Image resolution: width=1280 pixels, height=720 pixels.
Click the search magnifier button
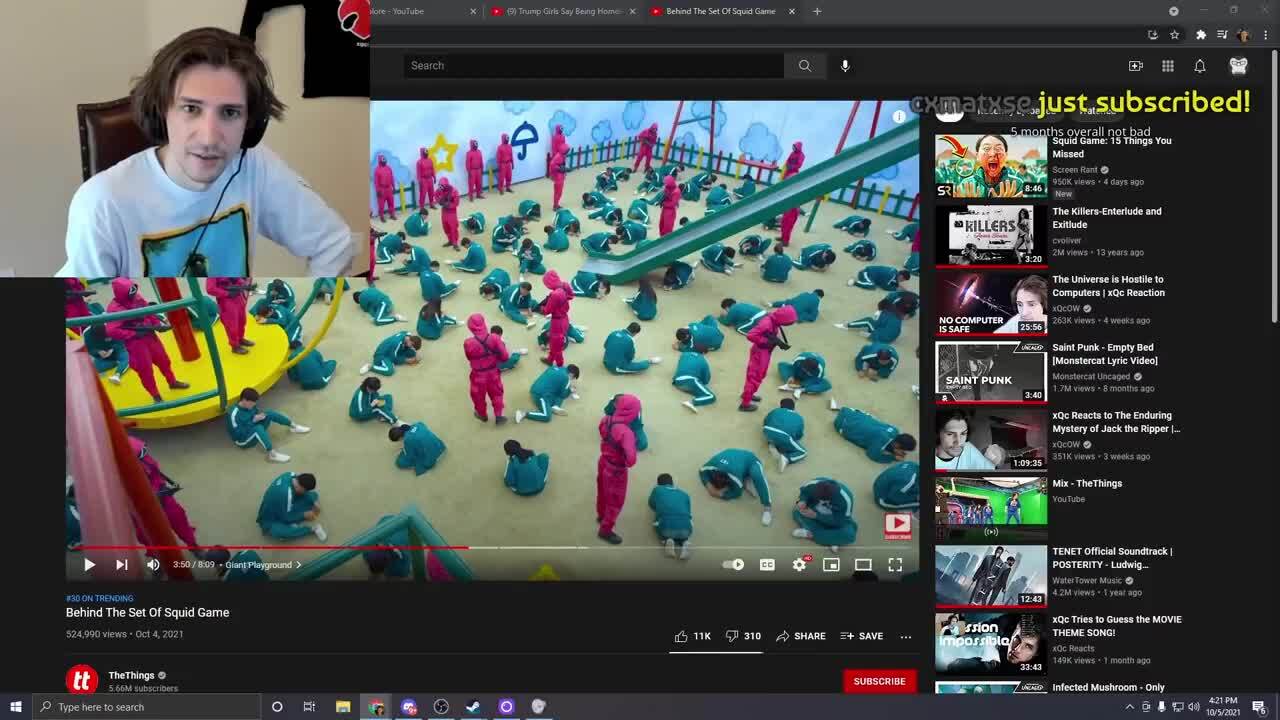(x=804, y=66)
